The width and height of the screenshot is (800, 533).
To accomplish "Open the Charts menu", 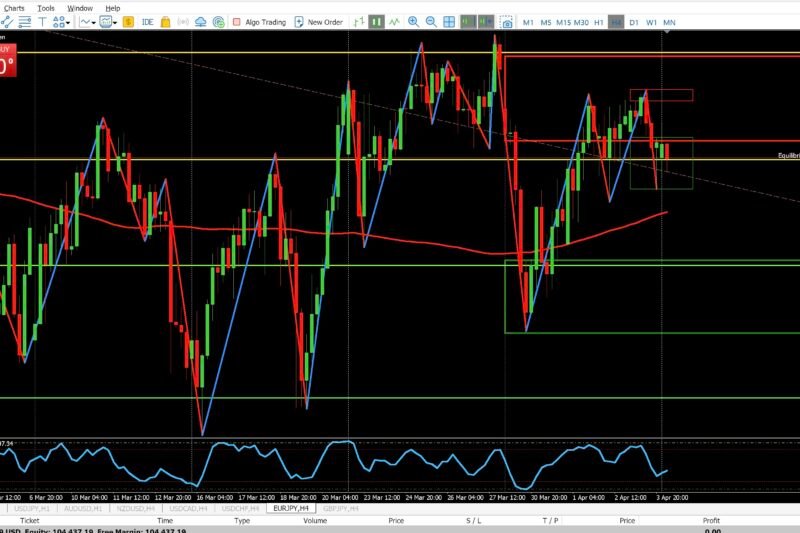I will 14,8.
